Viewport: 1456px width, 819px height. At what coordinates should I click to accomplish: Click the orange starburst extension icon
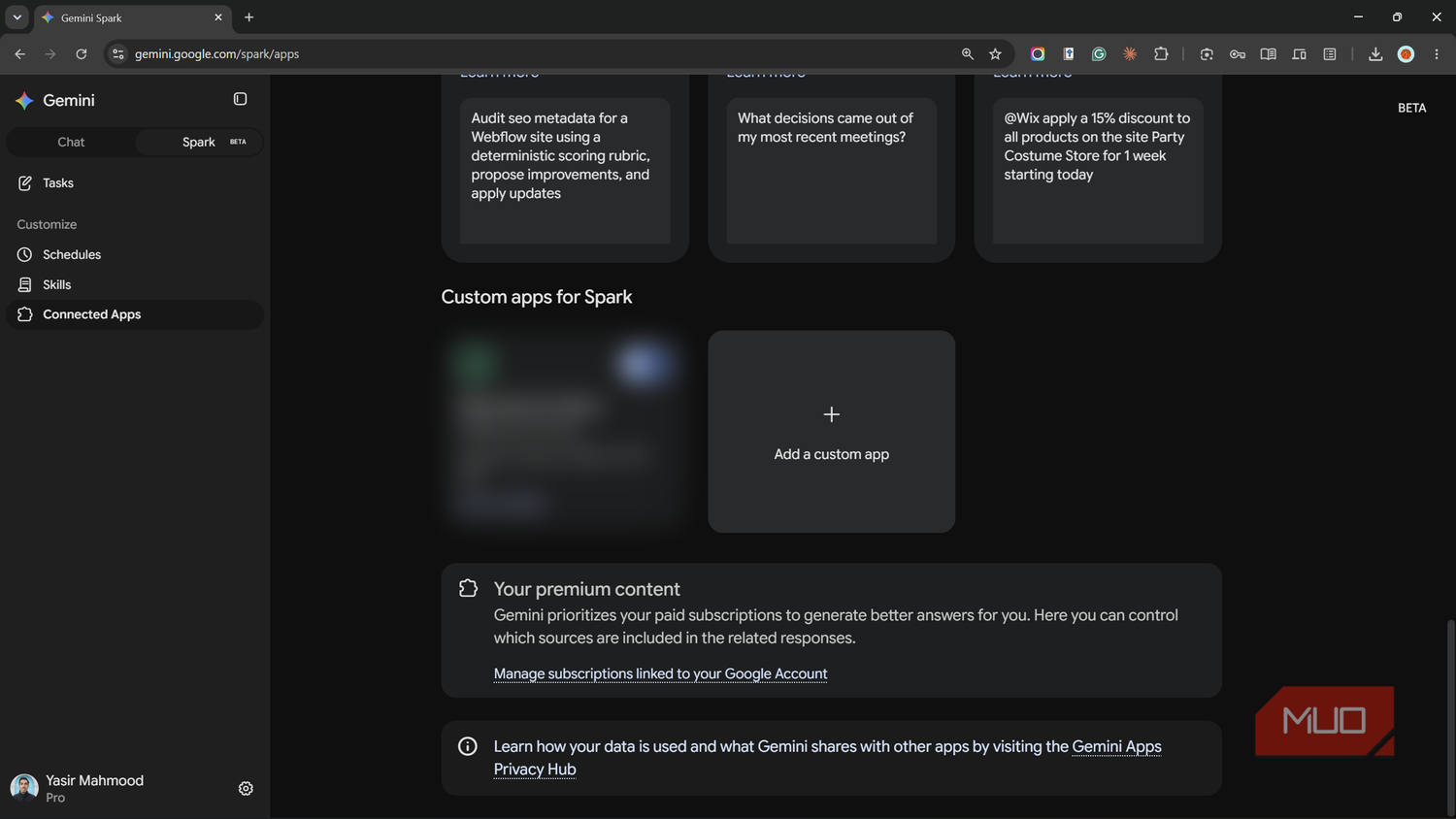point(1130,53)
